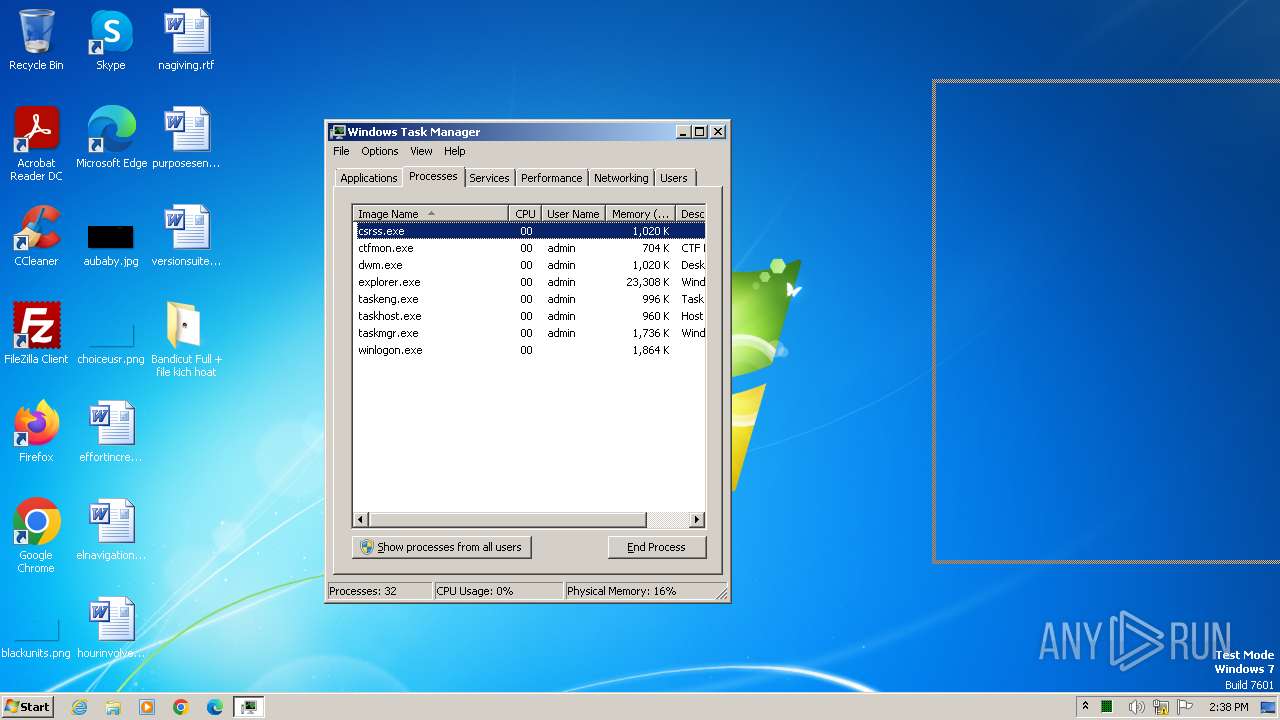Sort processes by CPU column

click(525, 214)
